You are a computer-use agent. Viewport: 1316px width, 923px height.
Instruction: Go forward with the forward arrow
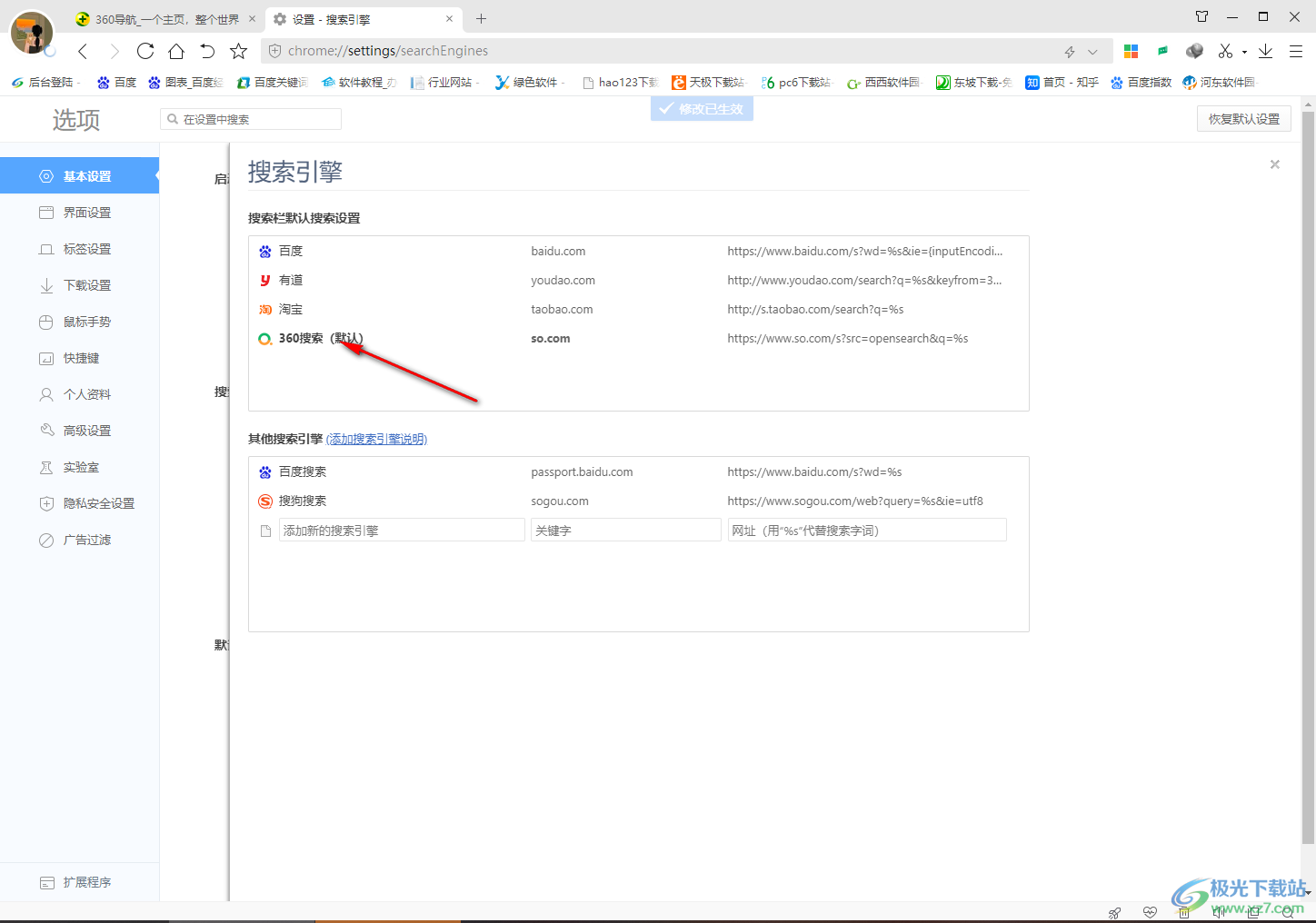(115, 51)
